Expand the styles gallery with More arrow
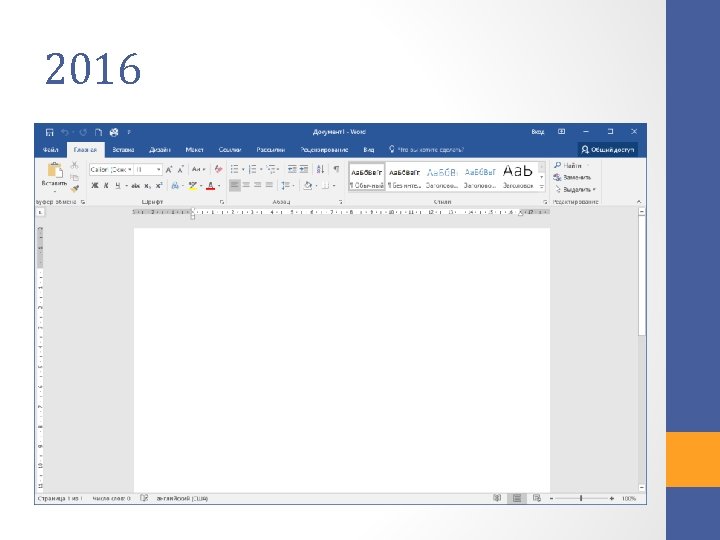This screenshot has width=720, height=540. (542, 187)
